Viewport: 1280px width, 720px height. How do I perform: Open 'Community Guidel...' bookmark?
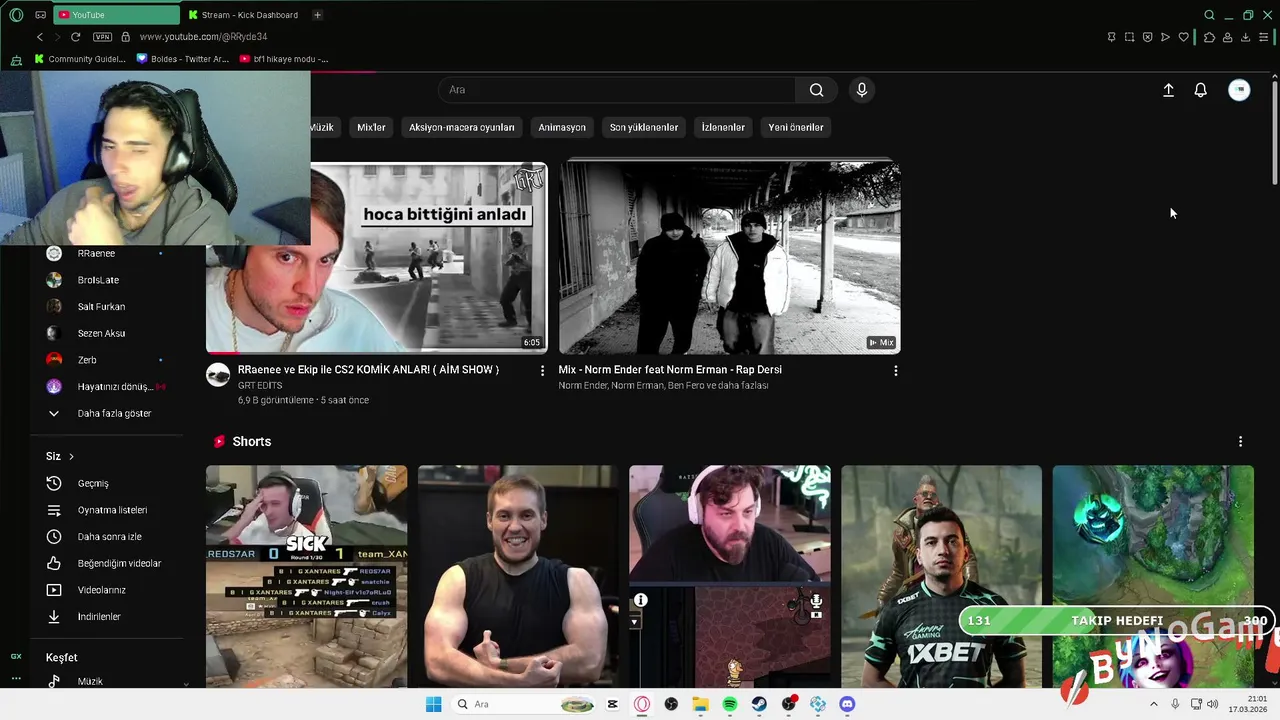80,59
